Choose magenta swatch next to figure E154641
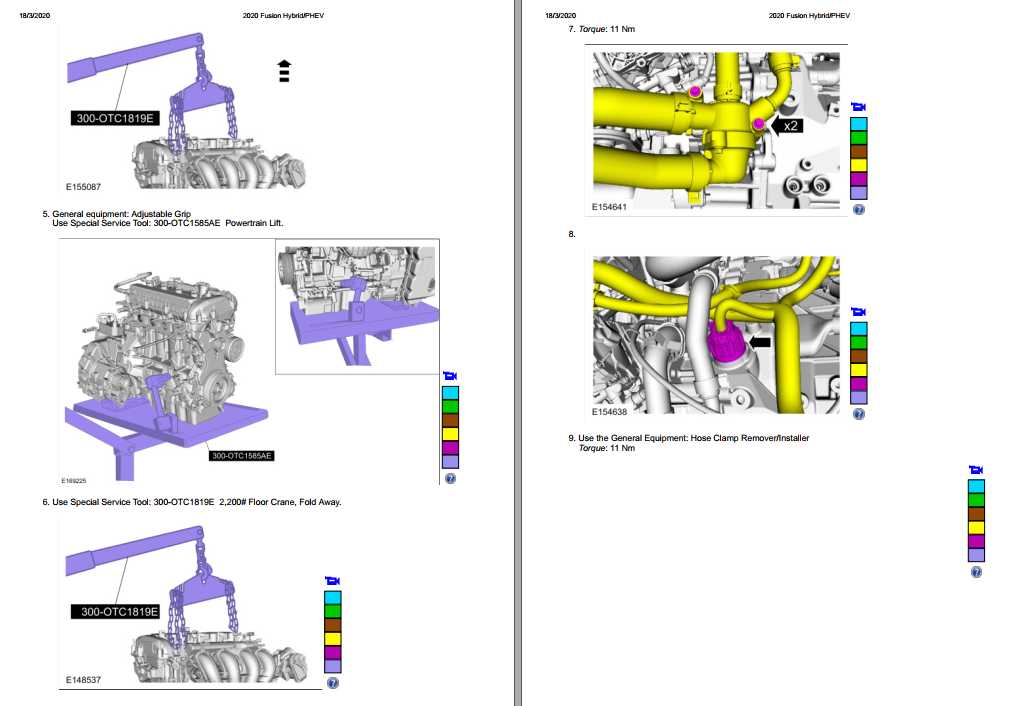This screenshot has height=706, width=1033. (x=859, y=180)
